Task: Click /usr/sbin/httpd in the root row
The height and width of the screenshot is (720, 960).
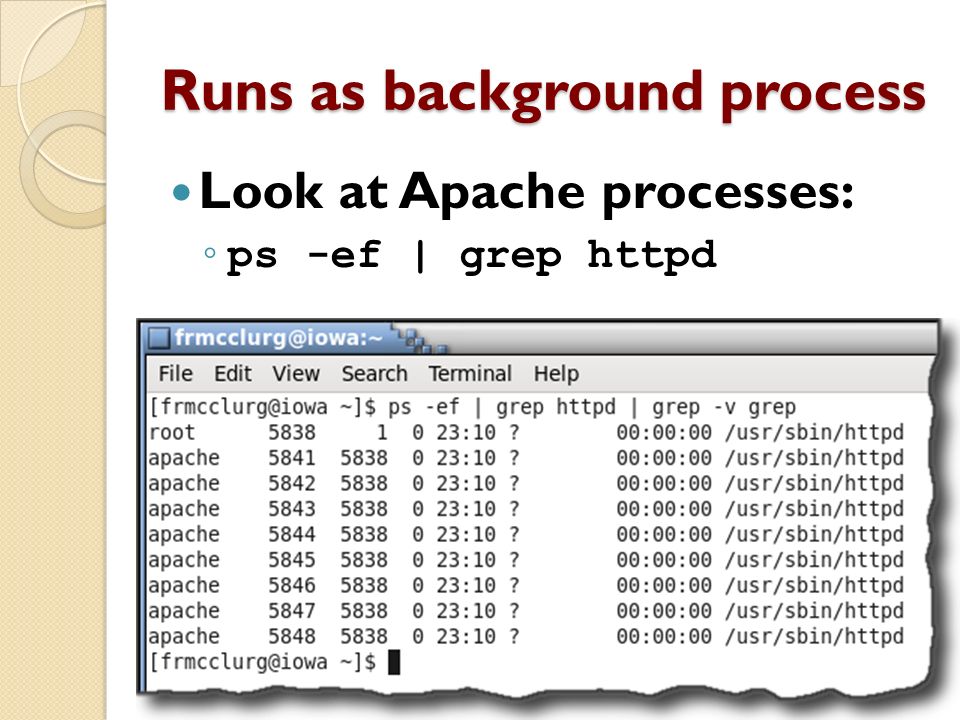Action: point(814,433)
